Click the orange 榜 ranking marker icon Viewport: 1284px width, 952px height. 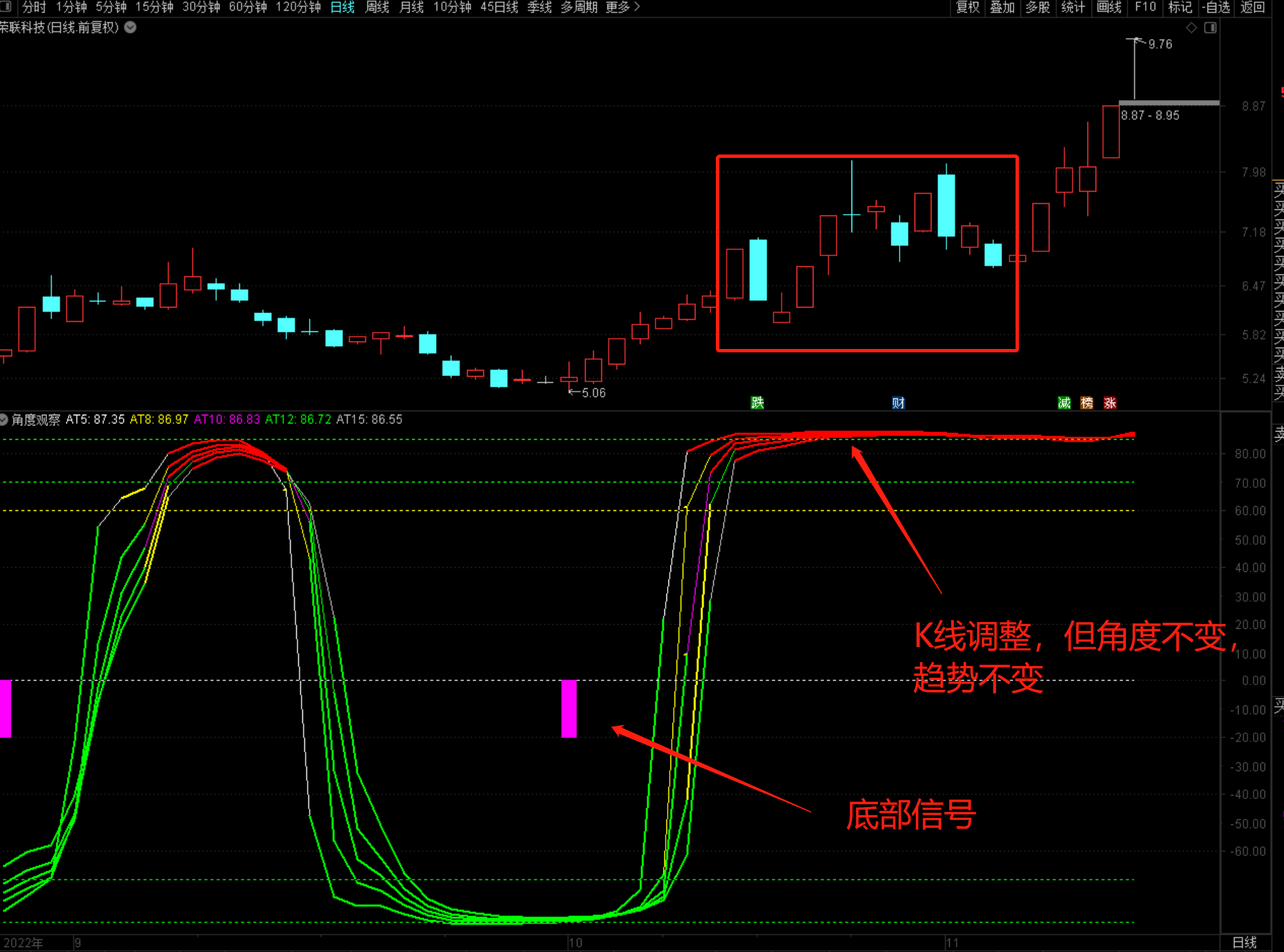pyautogui.click(x=1087, y=403)
